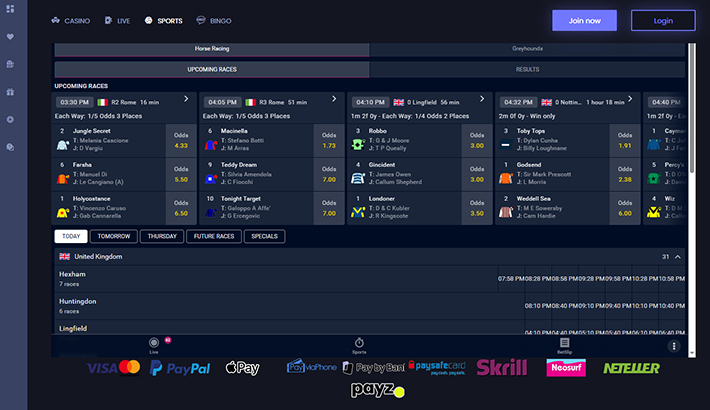This screenshot has height=410, width=710.
Task: Click the Huntingdon racecourse name
Action: [x=77, y=301]
